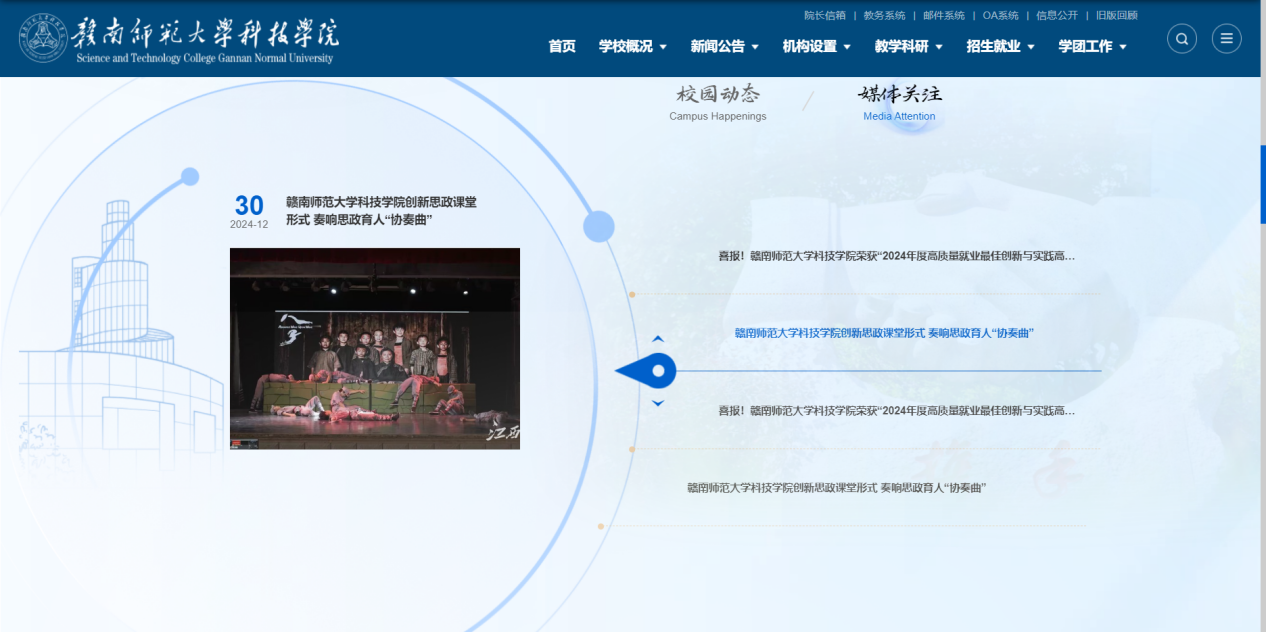Screen dimensions: 1266x632
Task: Open the 邮件系统 link
Action: [x=944, y=15]
